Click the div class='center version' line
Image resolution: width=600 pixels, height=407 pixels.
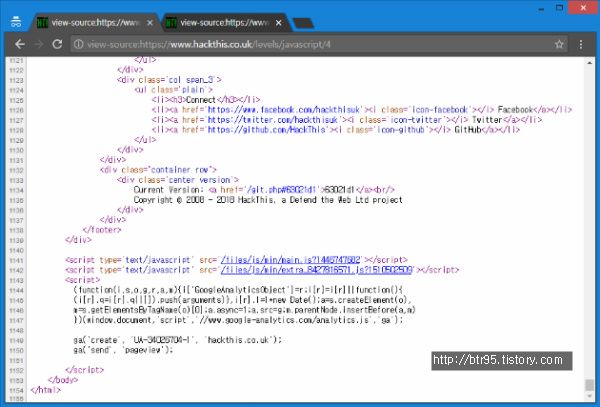178,180
